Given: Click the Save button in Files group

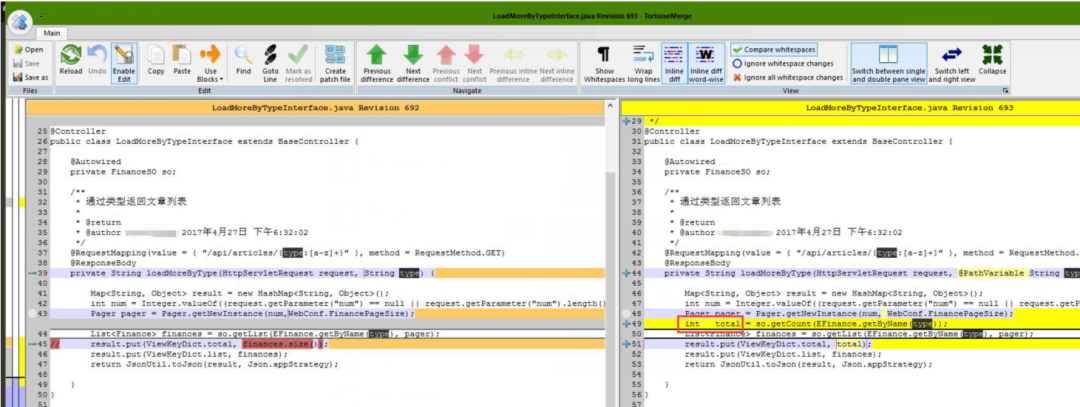Looking at the screenshot, I should [27, 63].
